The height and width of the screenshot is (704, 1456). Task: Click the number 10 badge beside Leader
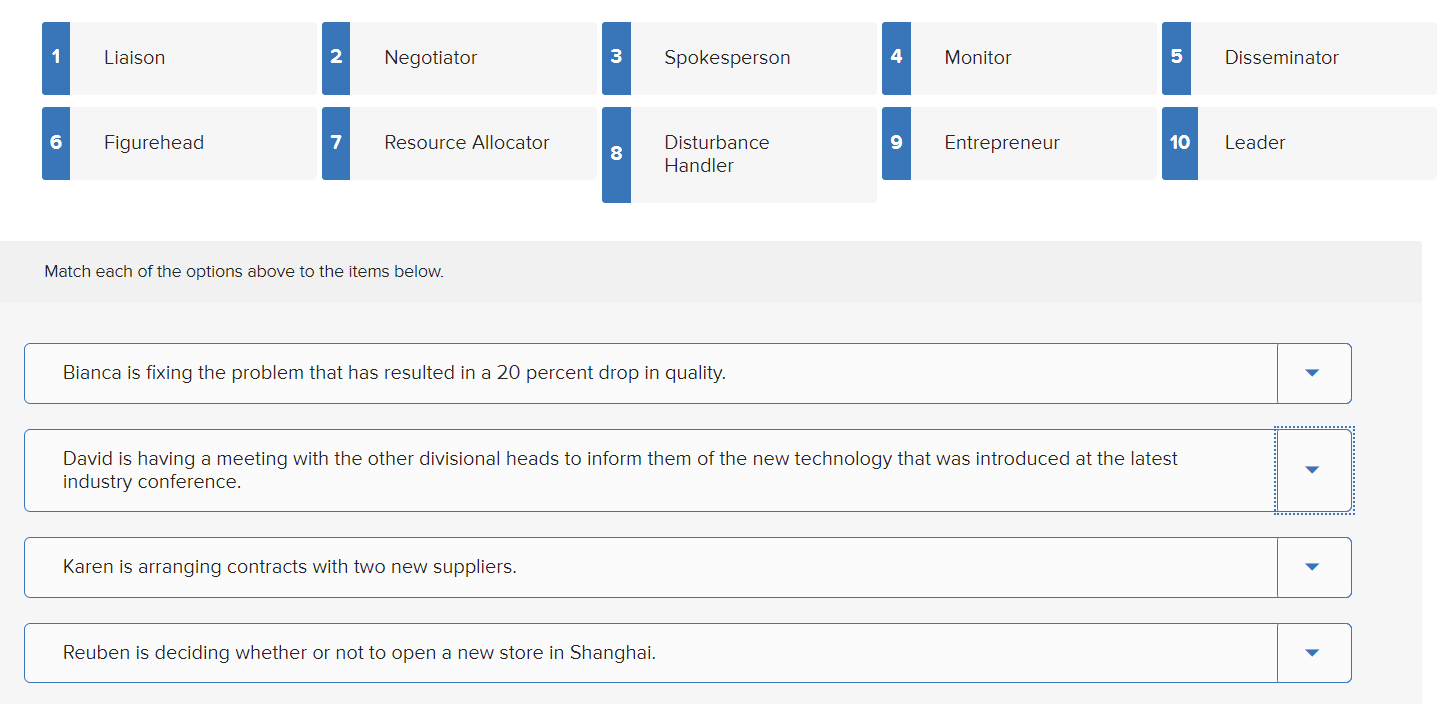pyautogui.click(x=1179, y=143)
